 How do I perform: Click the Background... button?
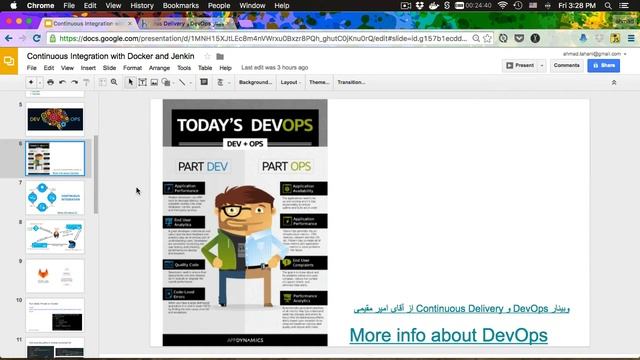(x=255, y=82)
